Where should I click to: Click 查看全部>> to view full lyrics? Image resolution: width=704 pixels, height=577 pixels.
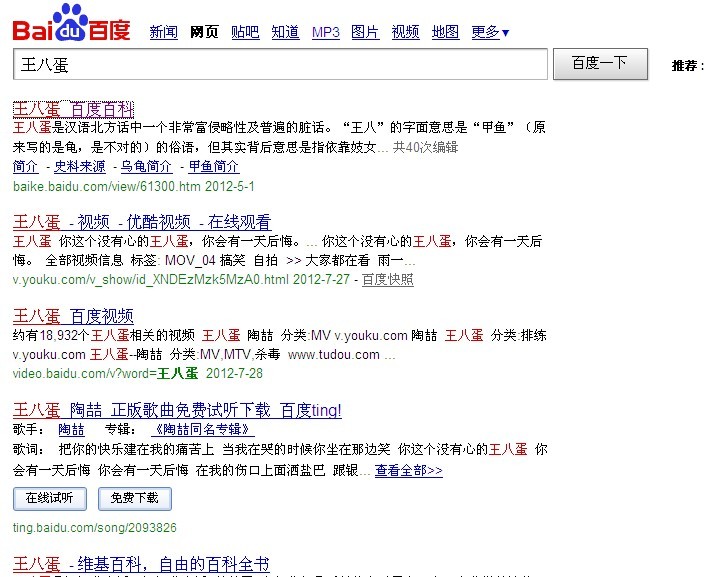[409, 471]
